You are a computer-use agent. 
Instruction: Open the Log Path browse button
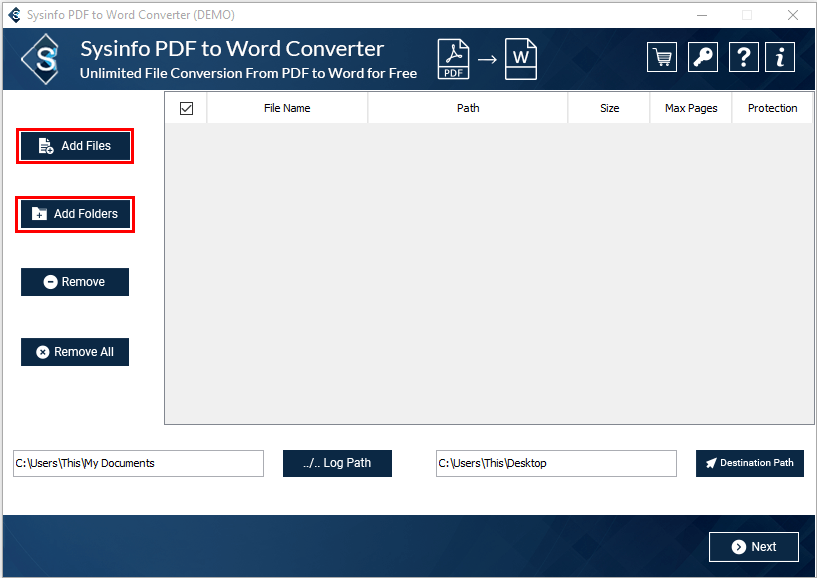(337, 463)
